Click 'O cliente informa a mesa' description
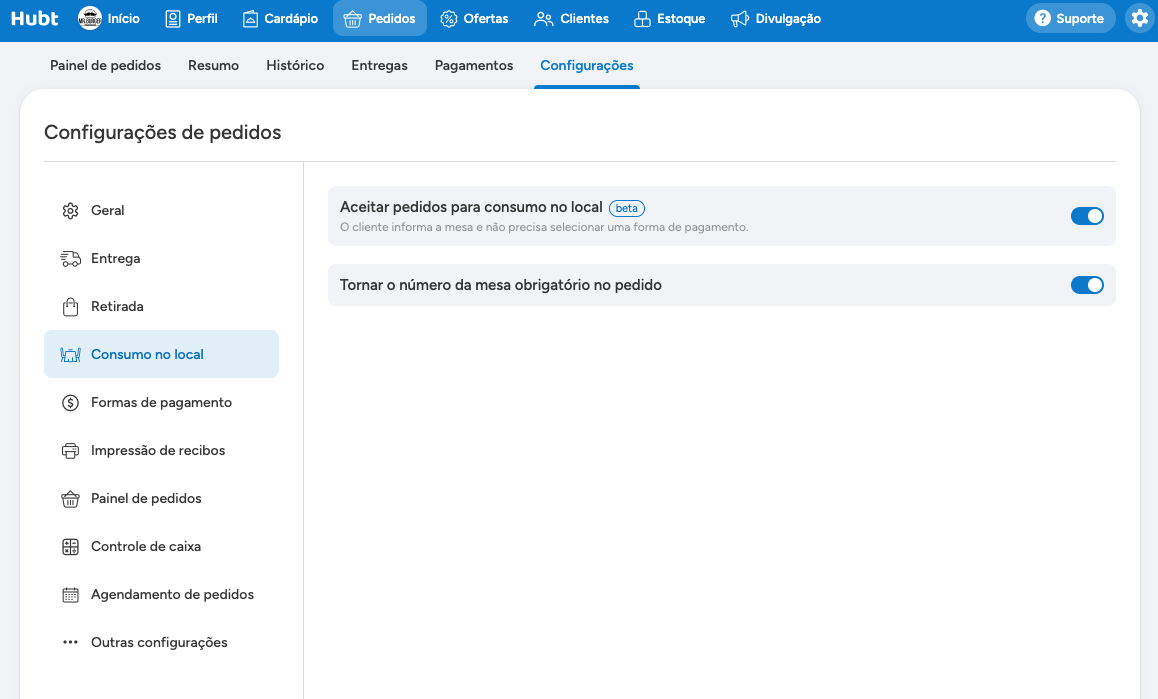 (x=544, y=228)
